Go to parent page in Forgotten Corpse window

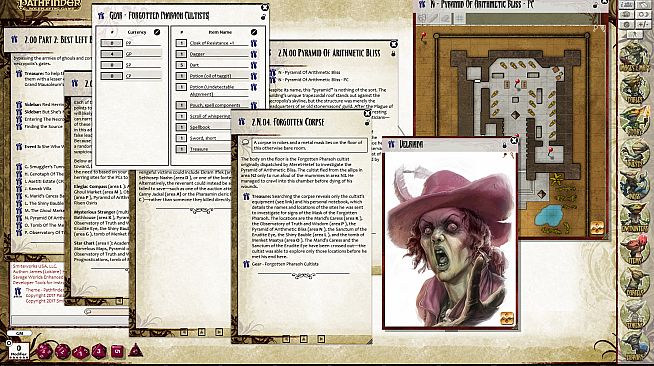point(304,339)
